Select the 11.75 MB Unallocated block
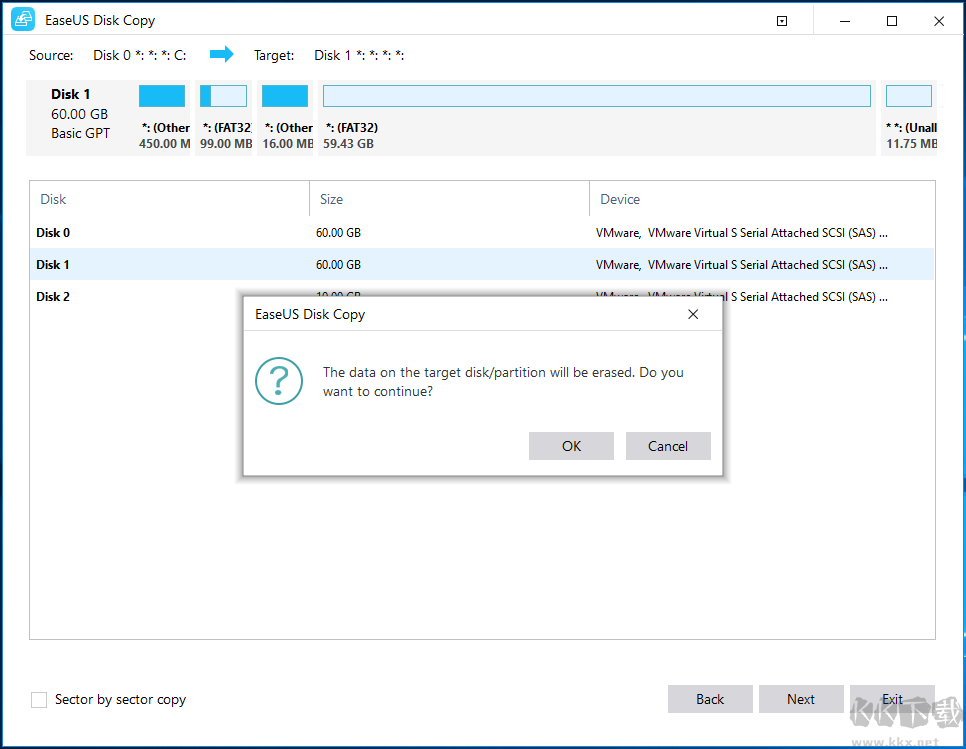The image size is (966, 749). 908,95
